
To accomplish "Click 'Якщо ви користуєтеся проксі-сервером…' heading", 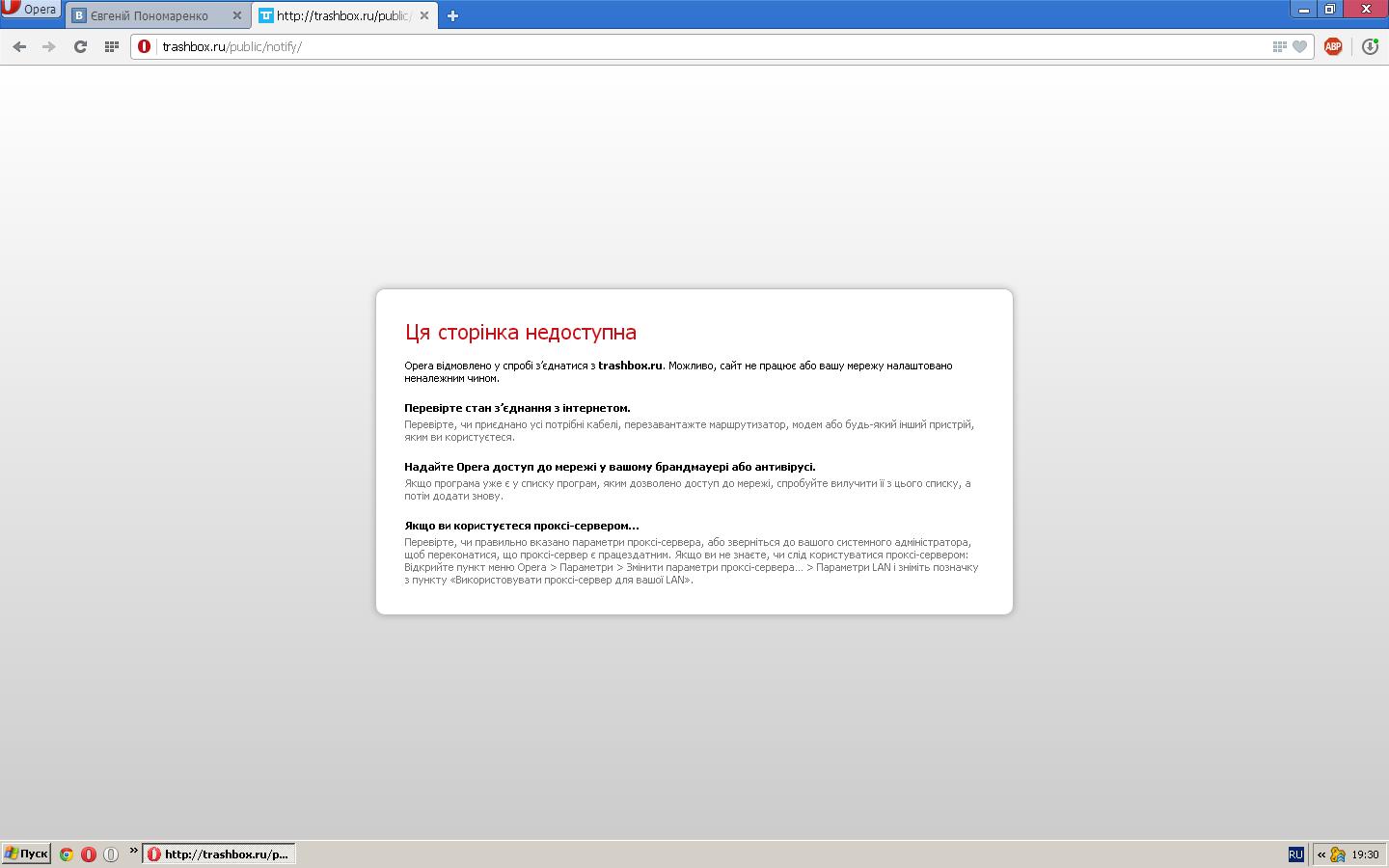I will [x=522, y=526].
